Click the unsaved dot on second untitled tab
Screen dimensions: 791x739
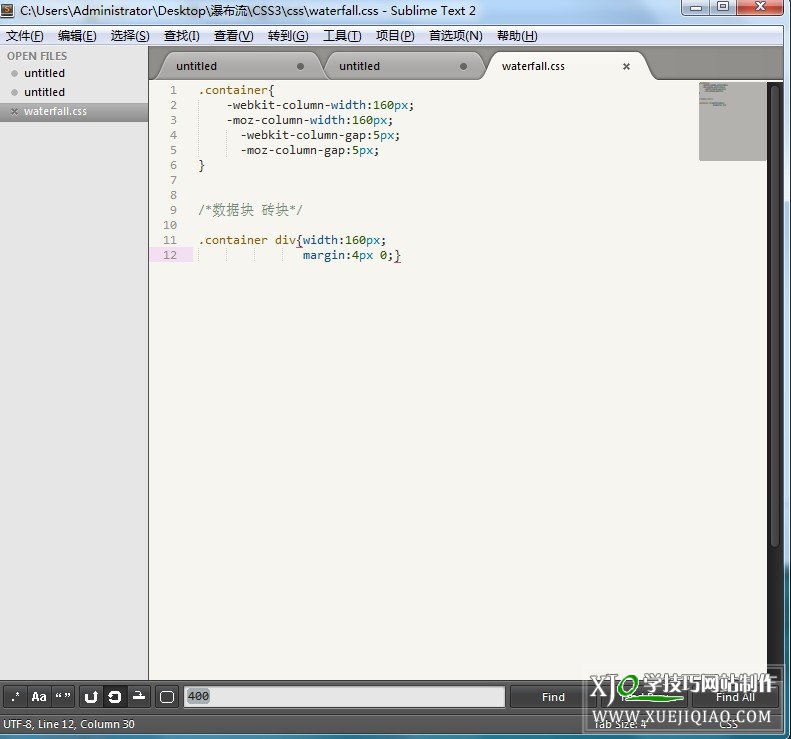coord(463,67)
